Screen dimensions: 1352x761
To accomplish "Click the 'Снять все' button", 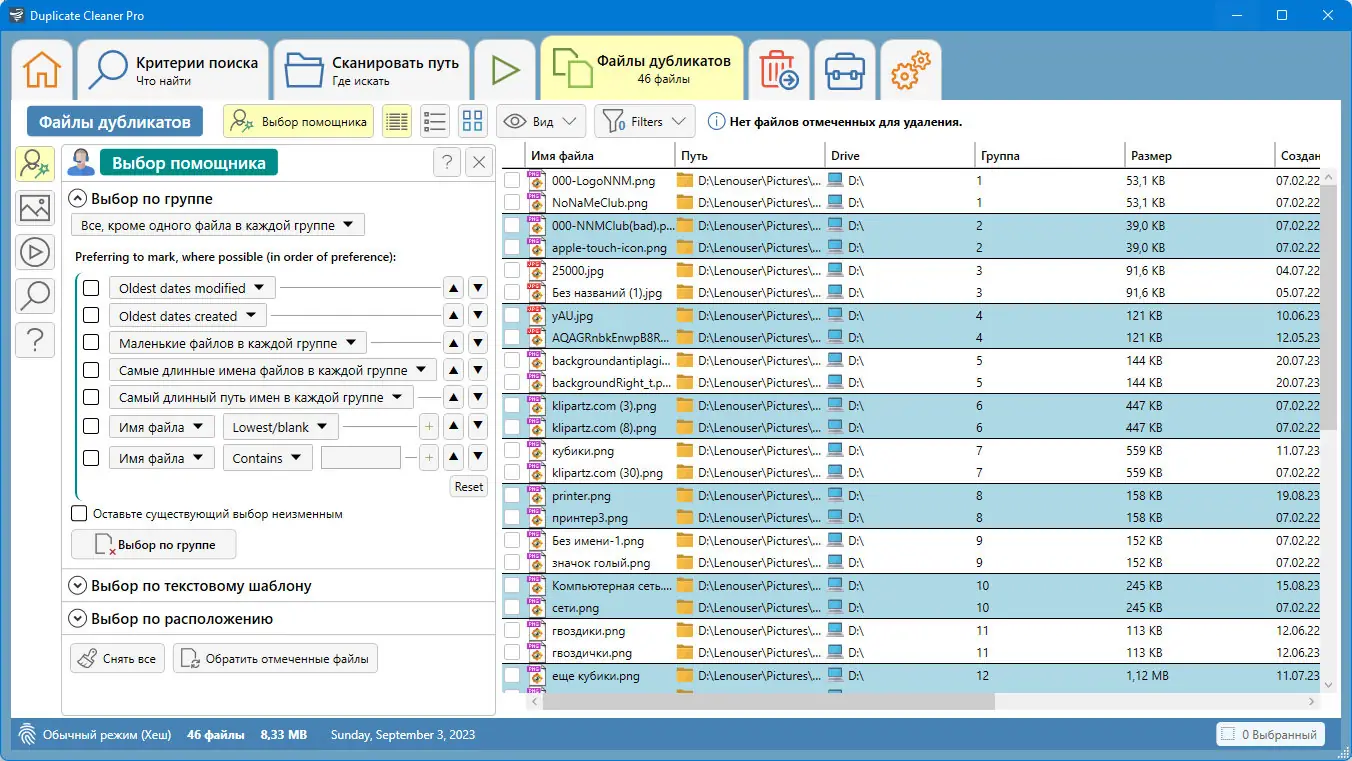I will [x=118, y=659].
